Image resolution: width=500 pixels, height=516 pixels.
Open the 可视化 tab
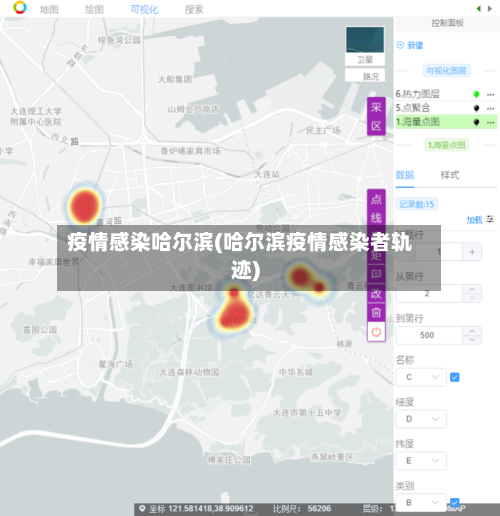coord(144,9)
